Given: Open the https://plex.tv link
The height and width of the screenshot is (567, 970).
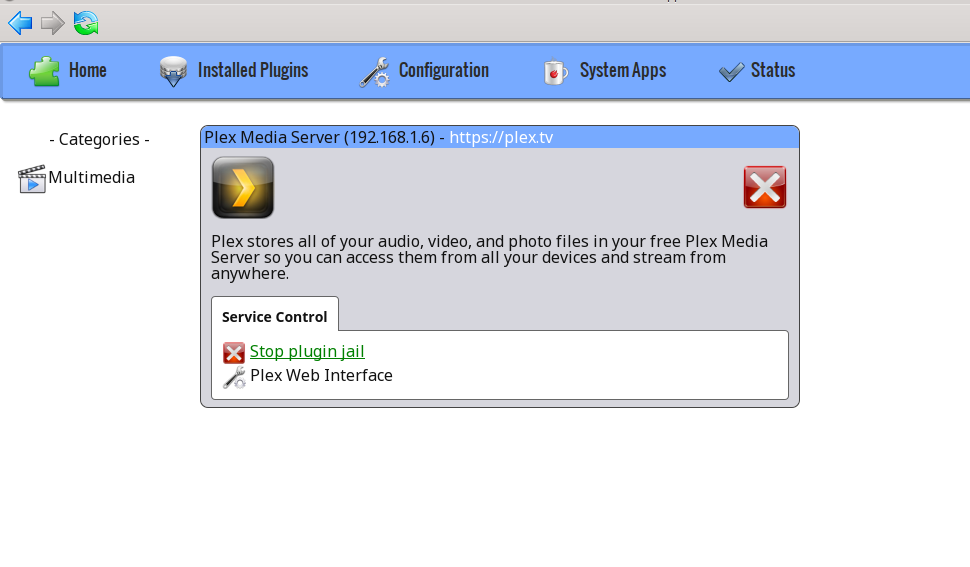Looking at the screenshot, I should tap(501, 137).
